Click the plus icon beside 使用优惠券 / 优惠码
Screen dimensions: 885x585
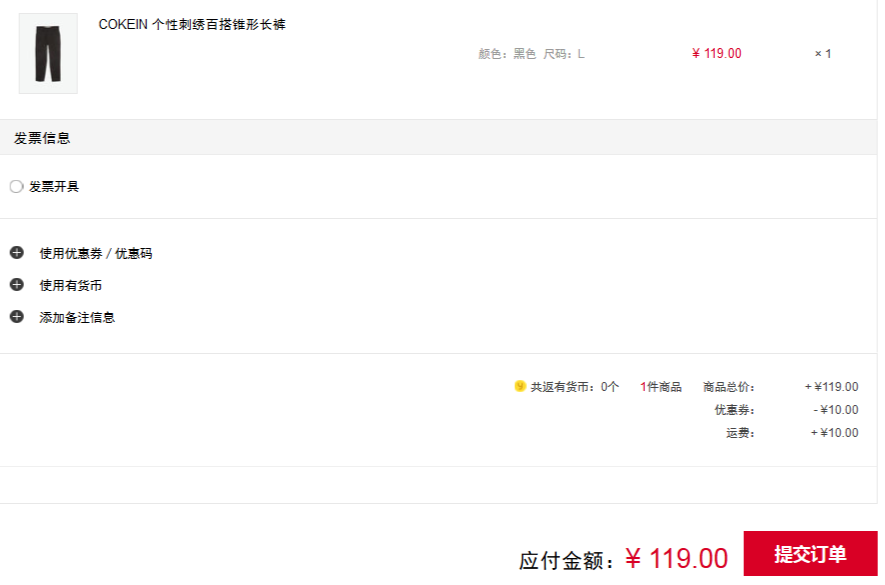(16, 253)
